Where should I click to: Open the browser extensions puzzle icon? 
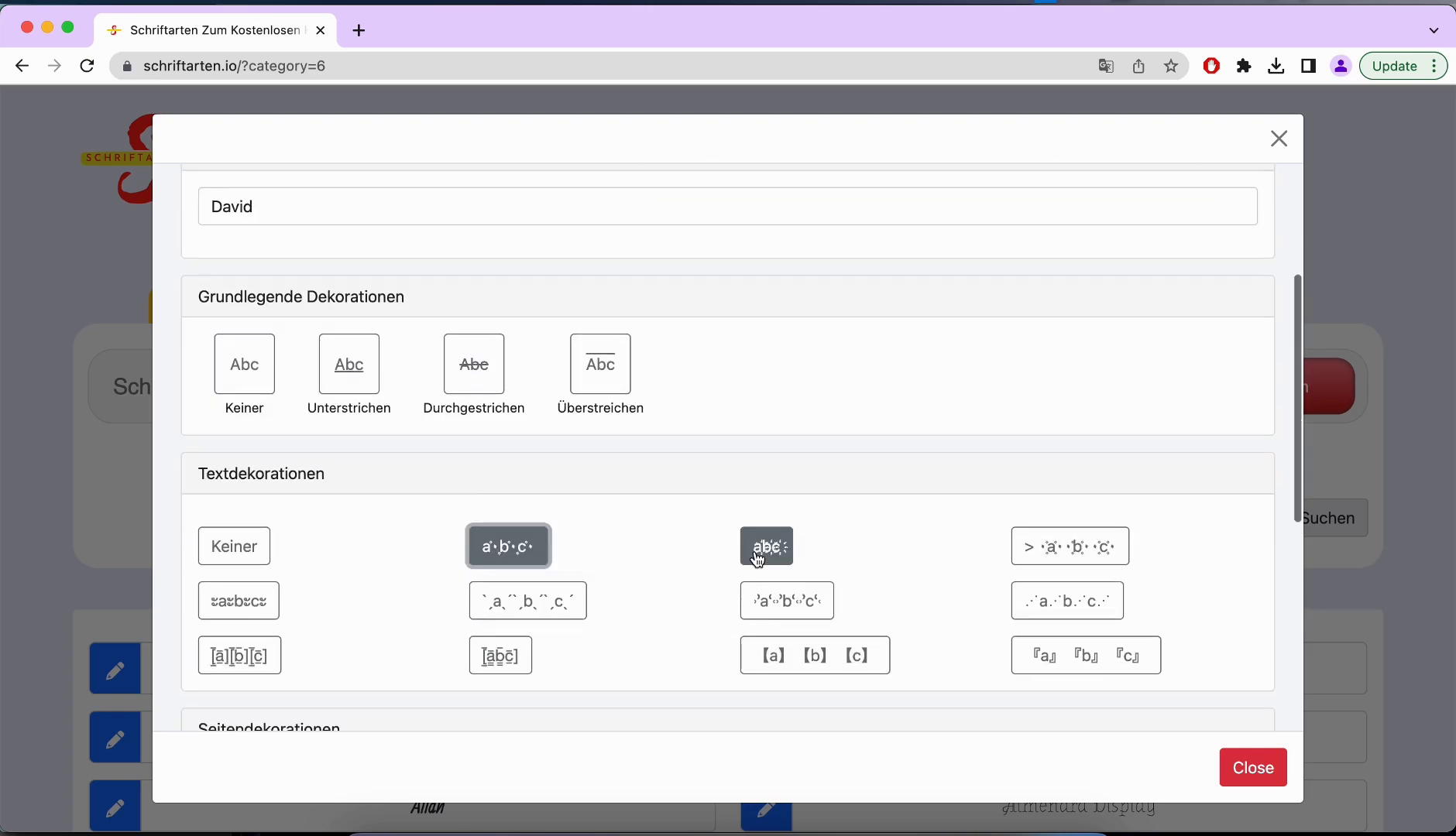[x=1244, y=66]
